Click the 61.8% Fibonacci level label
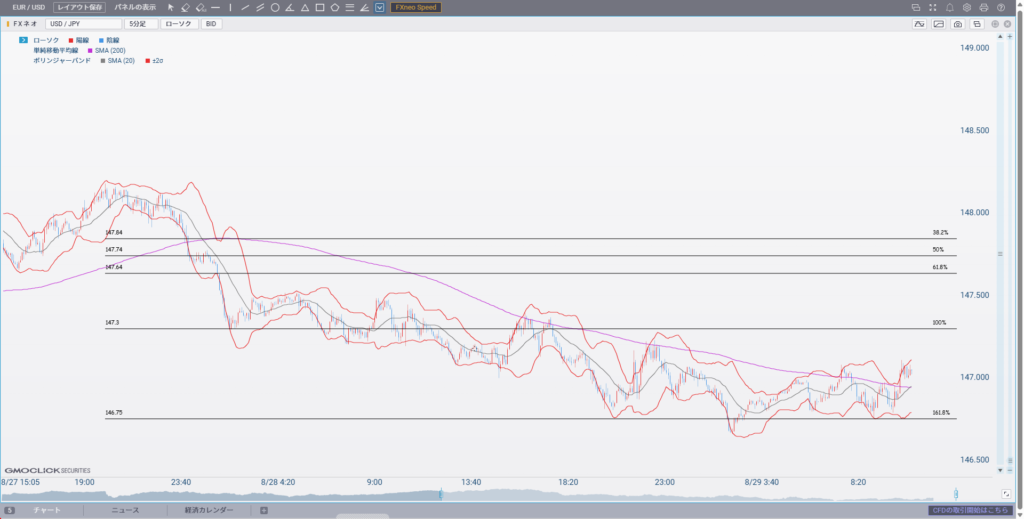 (940, 267)
